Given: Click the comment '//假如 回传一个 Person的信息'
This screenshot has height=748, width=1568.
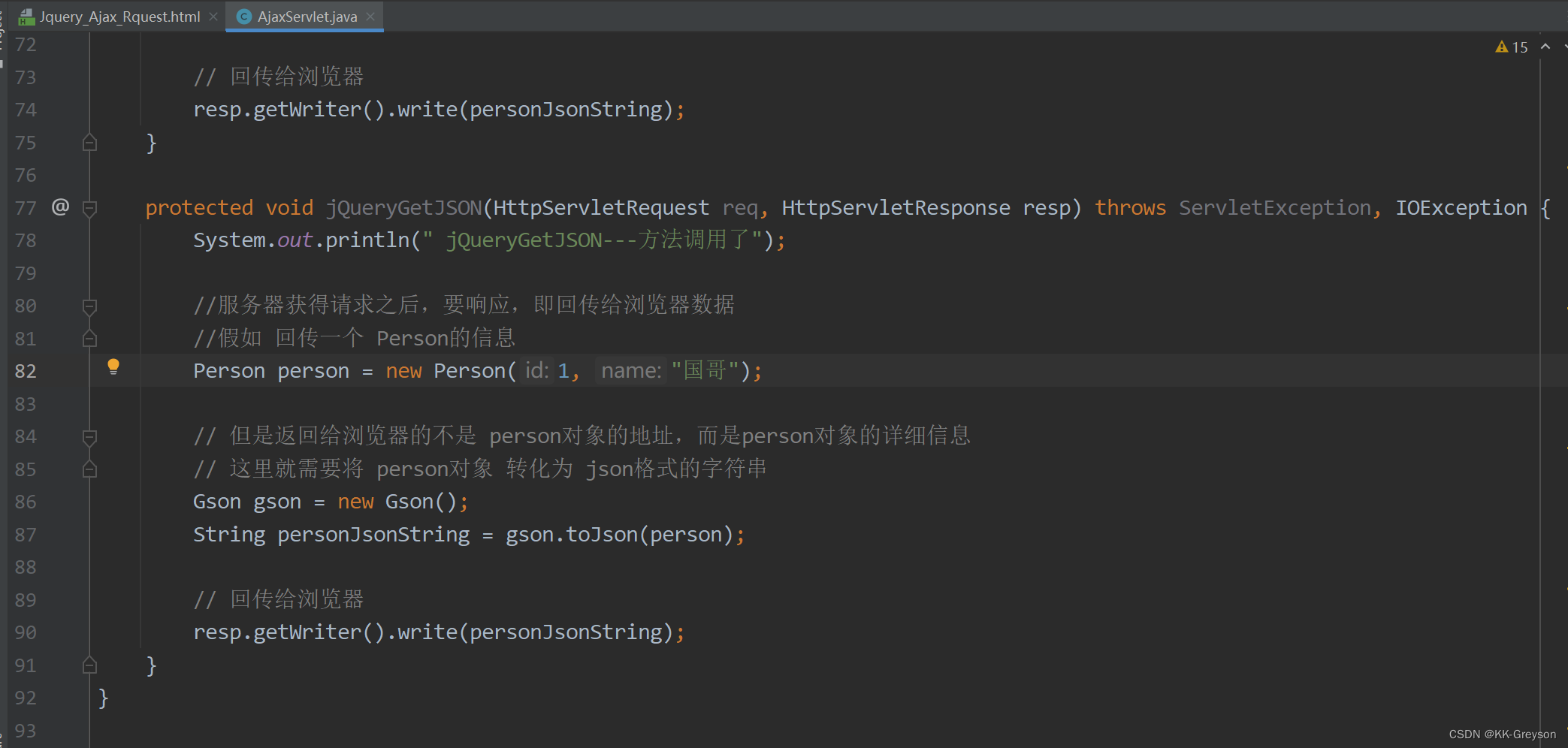Looking at the screenshot, I should 355,338.
